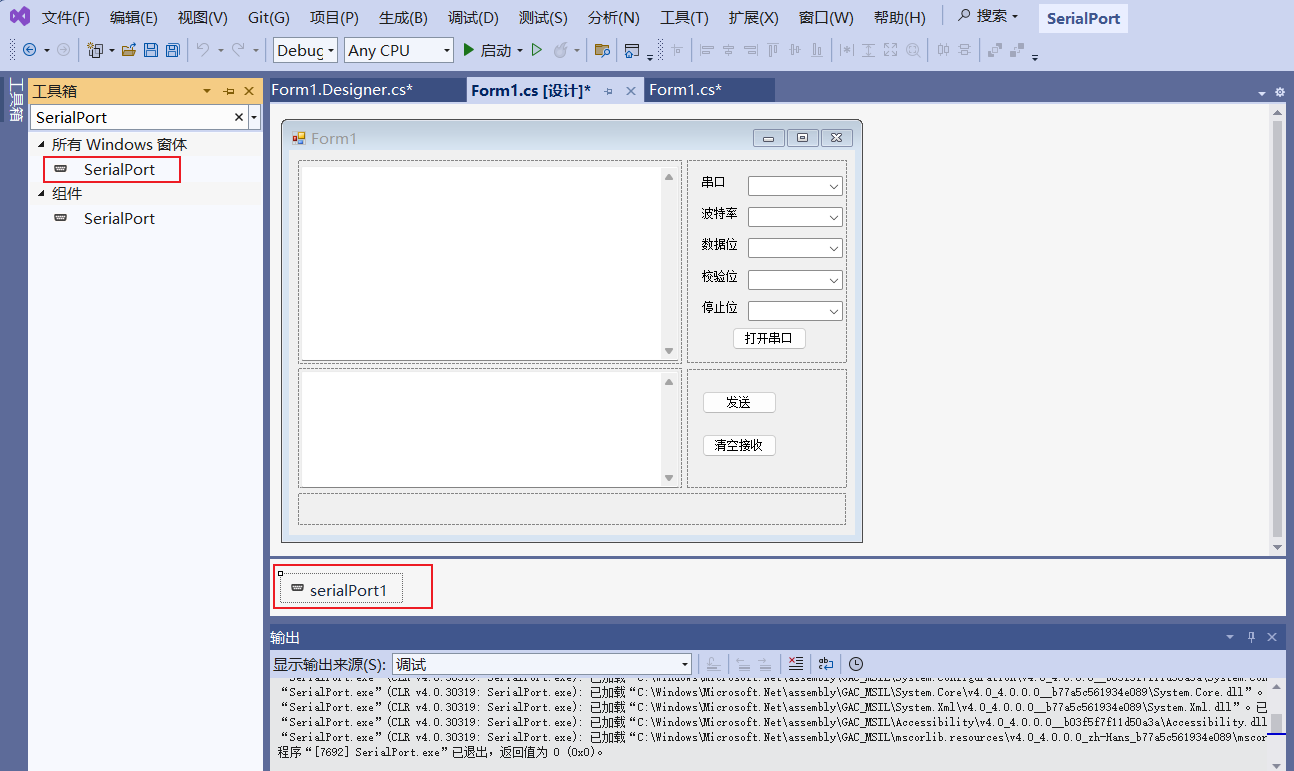Click the 发送 button on form

pos(739,402)
